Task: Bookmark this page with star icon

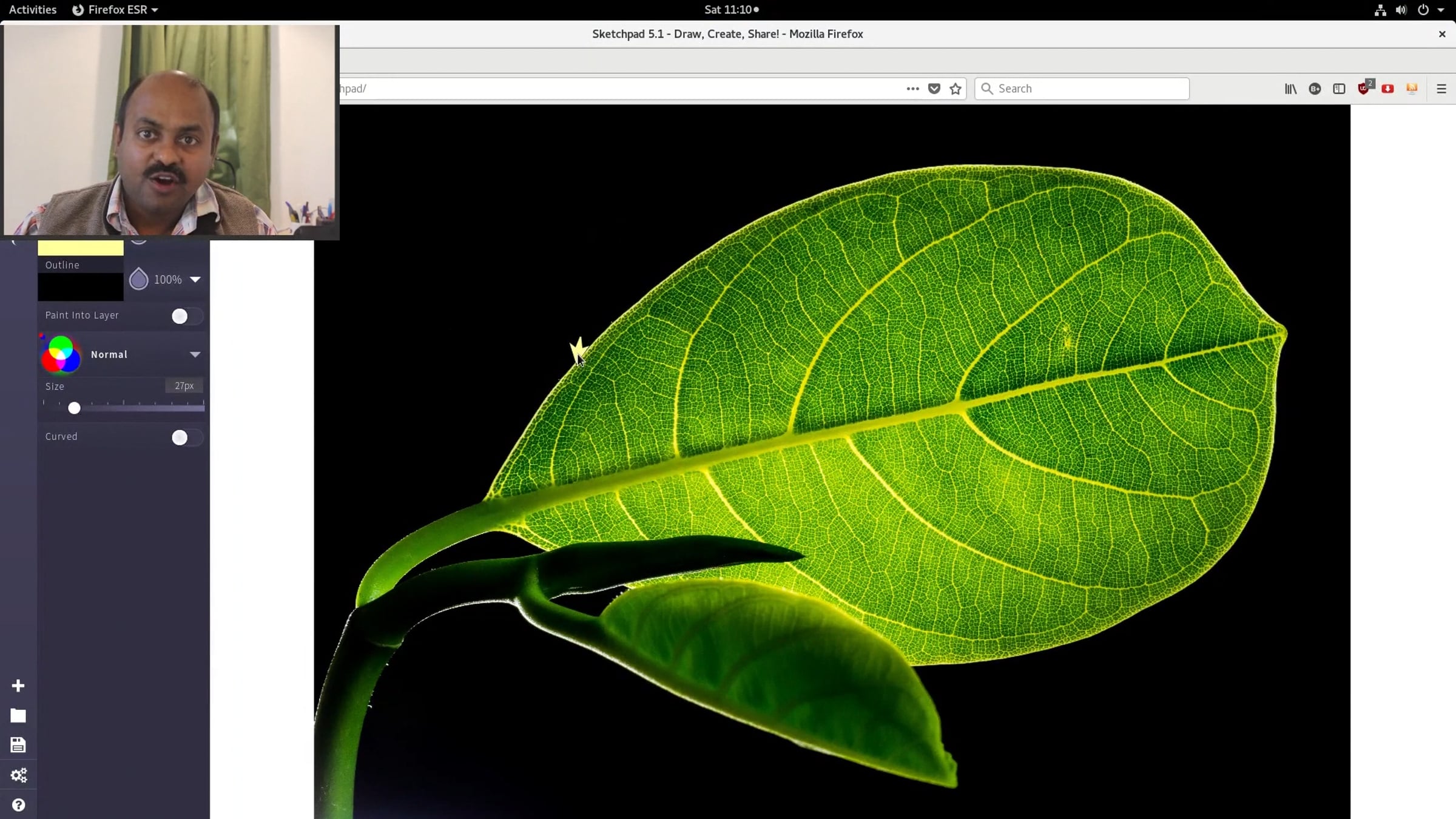Action: point(955,89)
